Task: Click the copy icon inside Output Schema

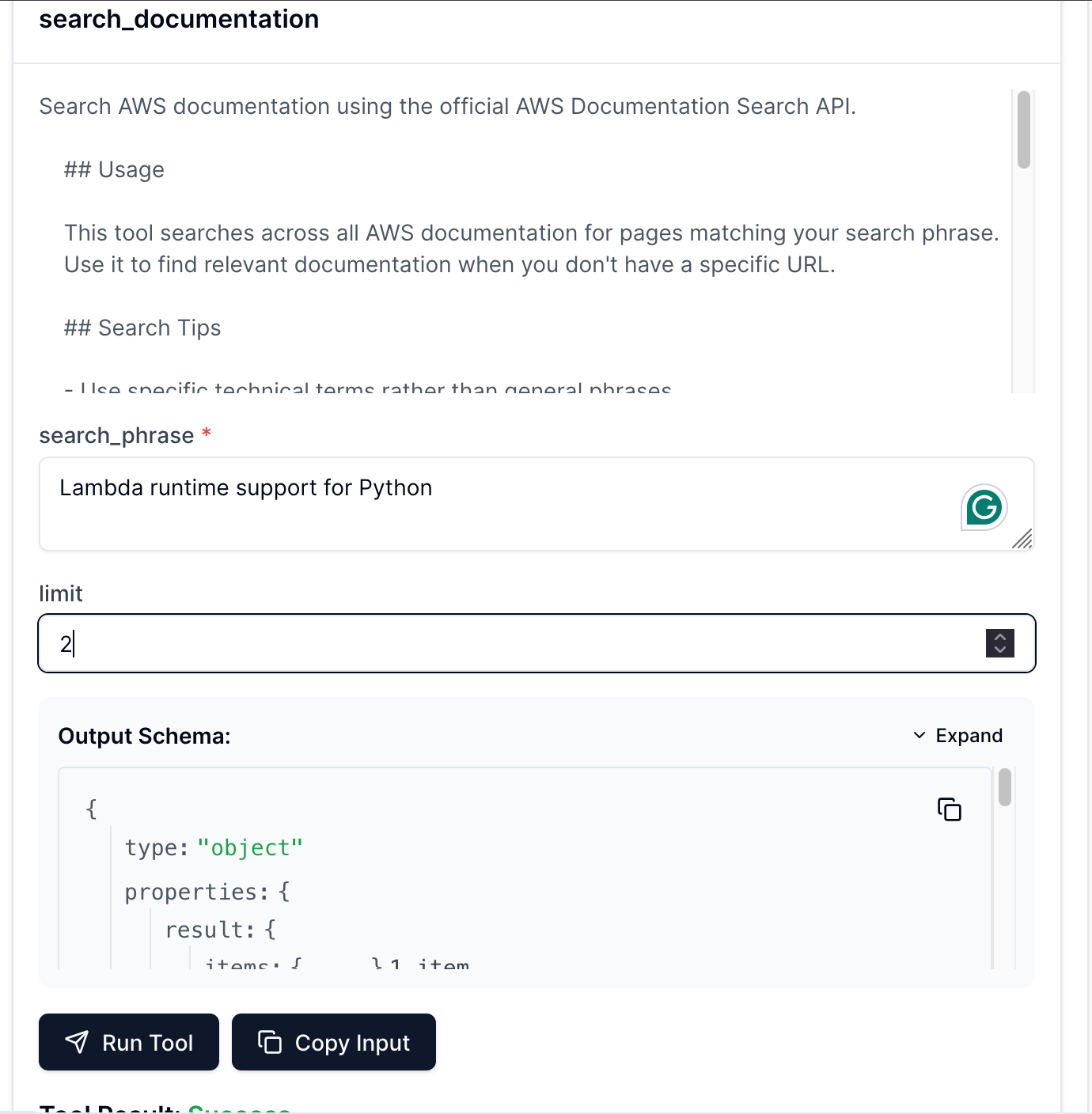Action: pyautogui.click(x=949, y=809)
